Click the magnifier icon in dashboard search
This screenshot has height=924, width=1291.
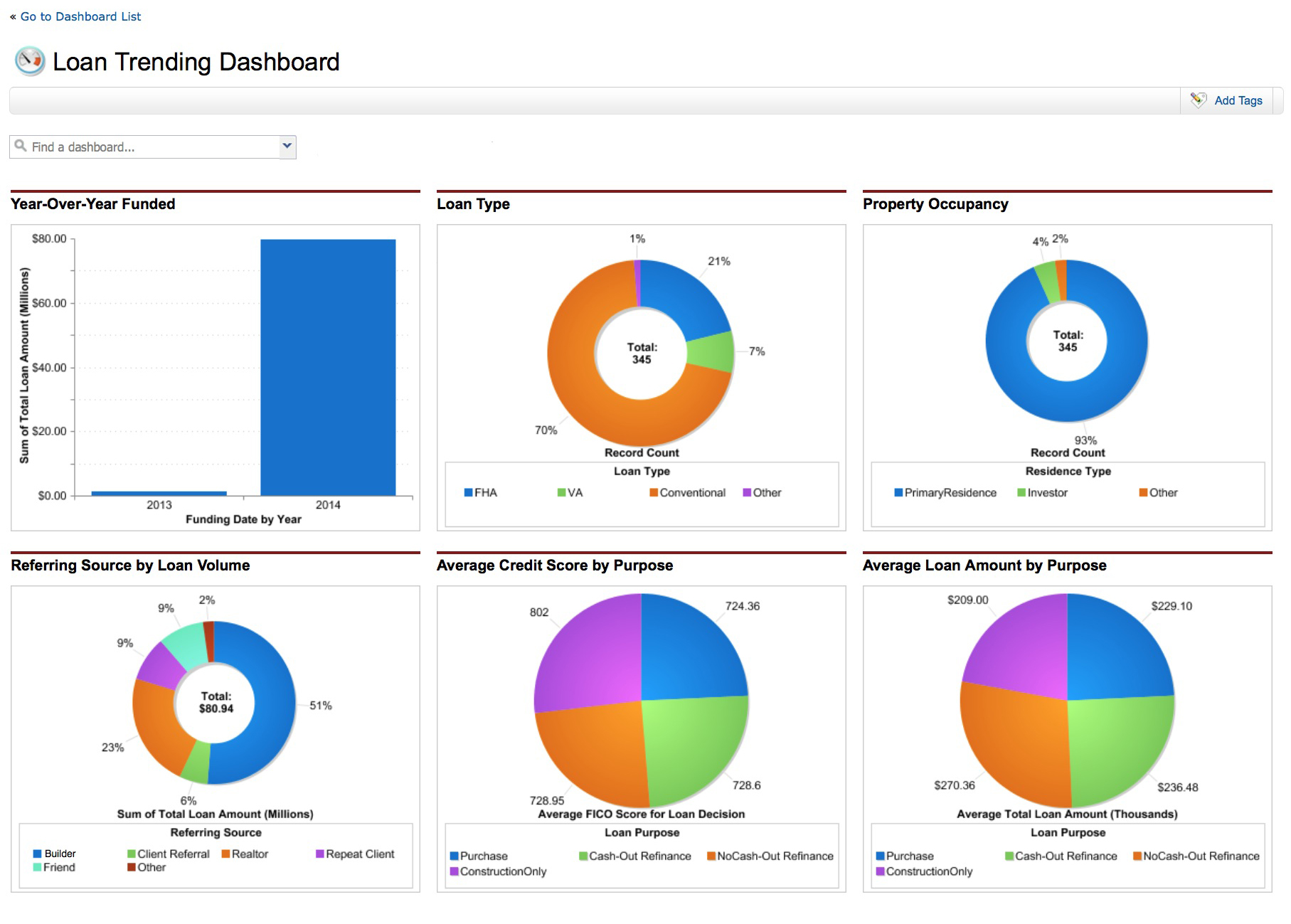(21, 146)
